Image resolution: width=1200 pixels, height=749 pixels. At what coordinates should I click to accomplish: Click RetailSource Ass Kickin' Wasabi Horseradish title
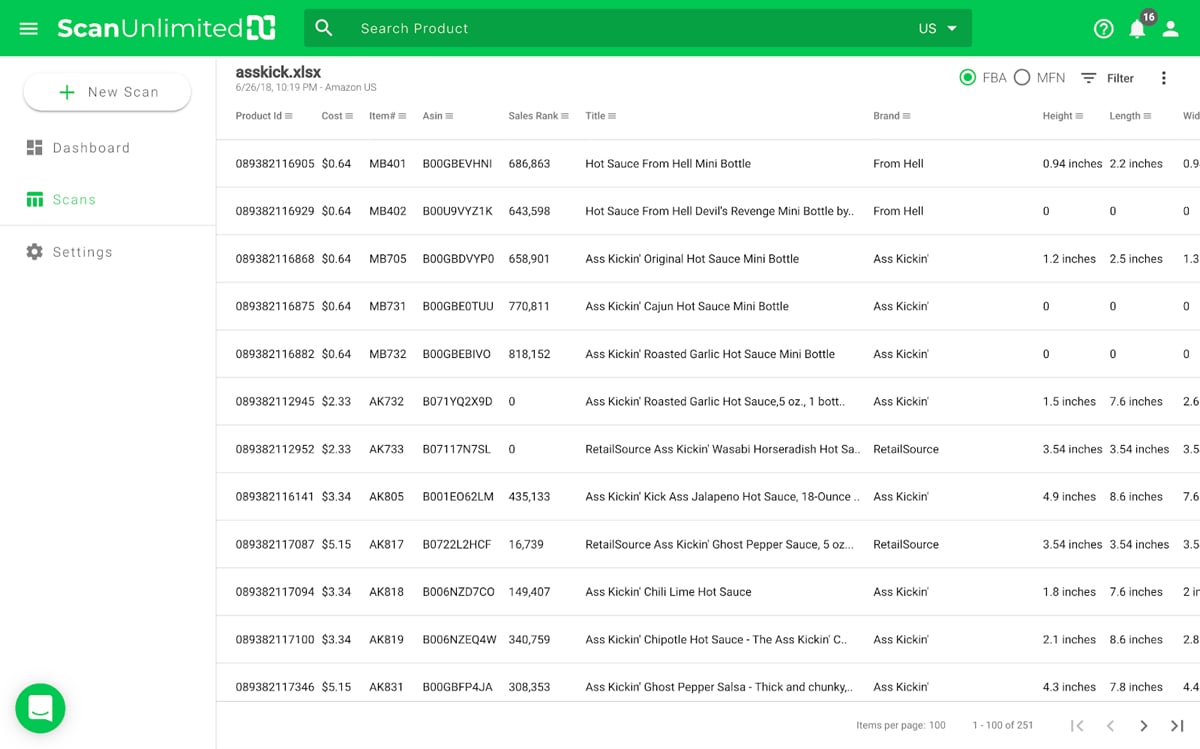pos(722,449)
